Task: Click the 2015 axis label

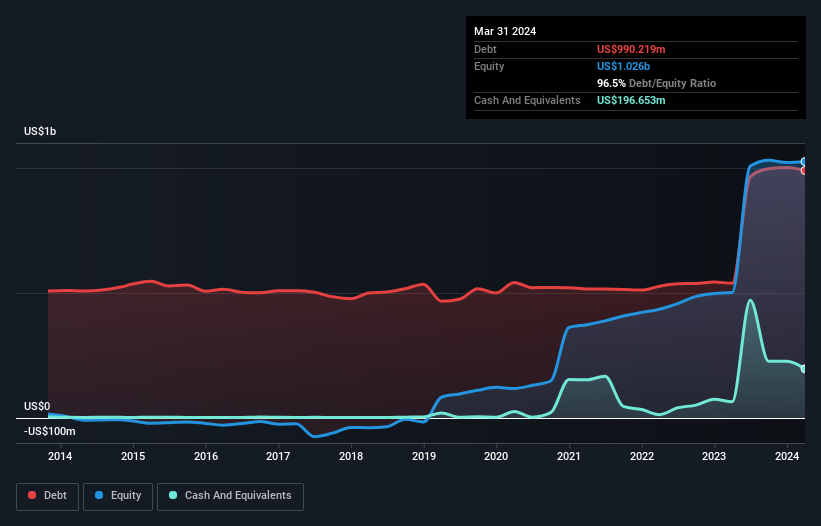Action: pyautogui.click(x=133, y=456)
